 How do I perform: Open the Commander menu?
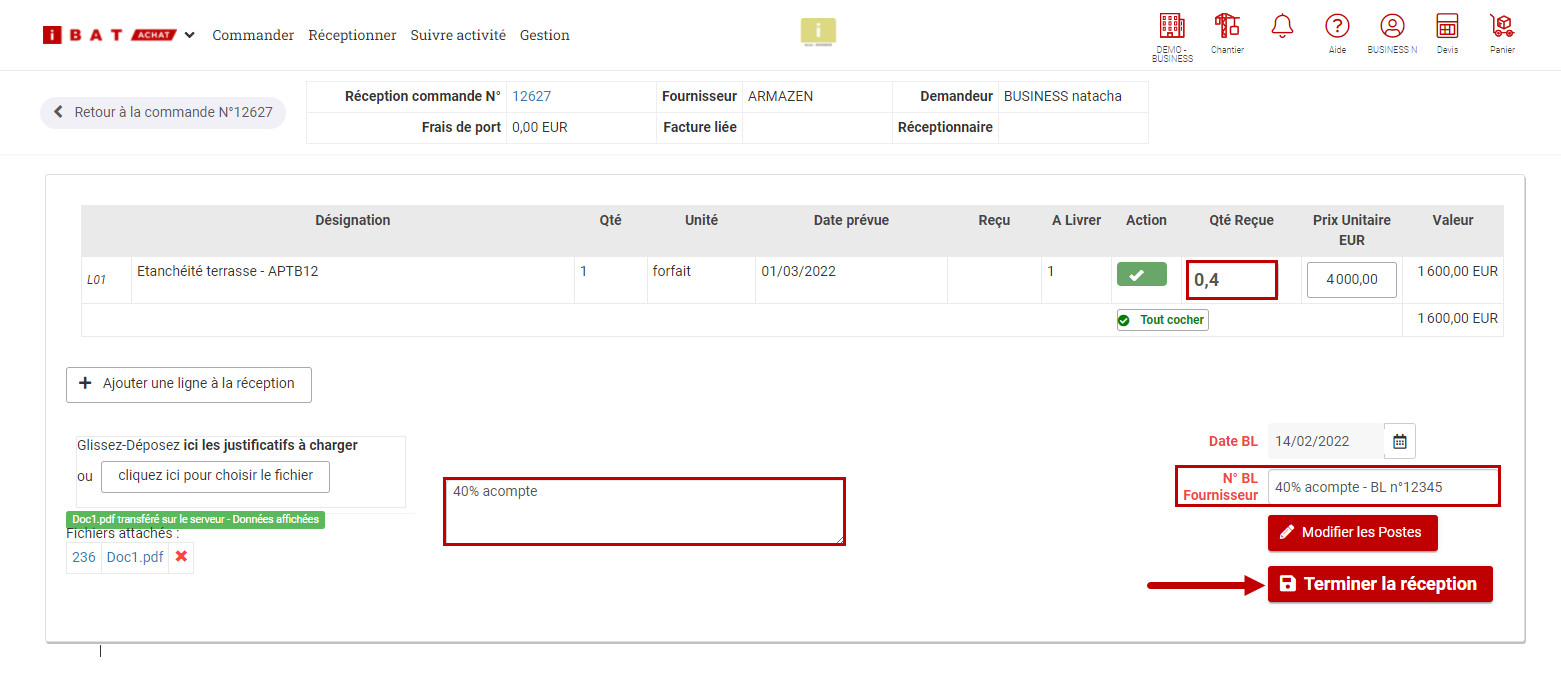253,35
